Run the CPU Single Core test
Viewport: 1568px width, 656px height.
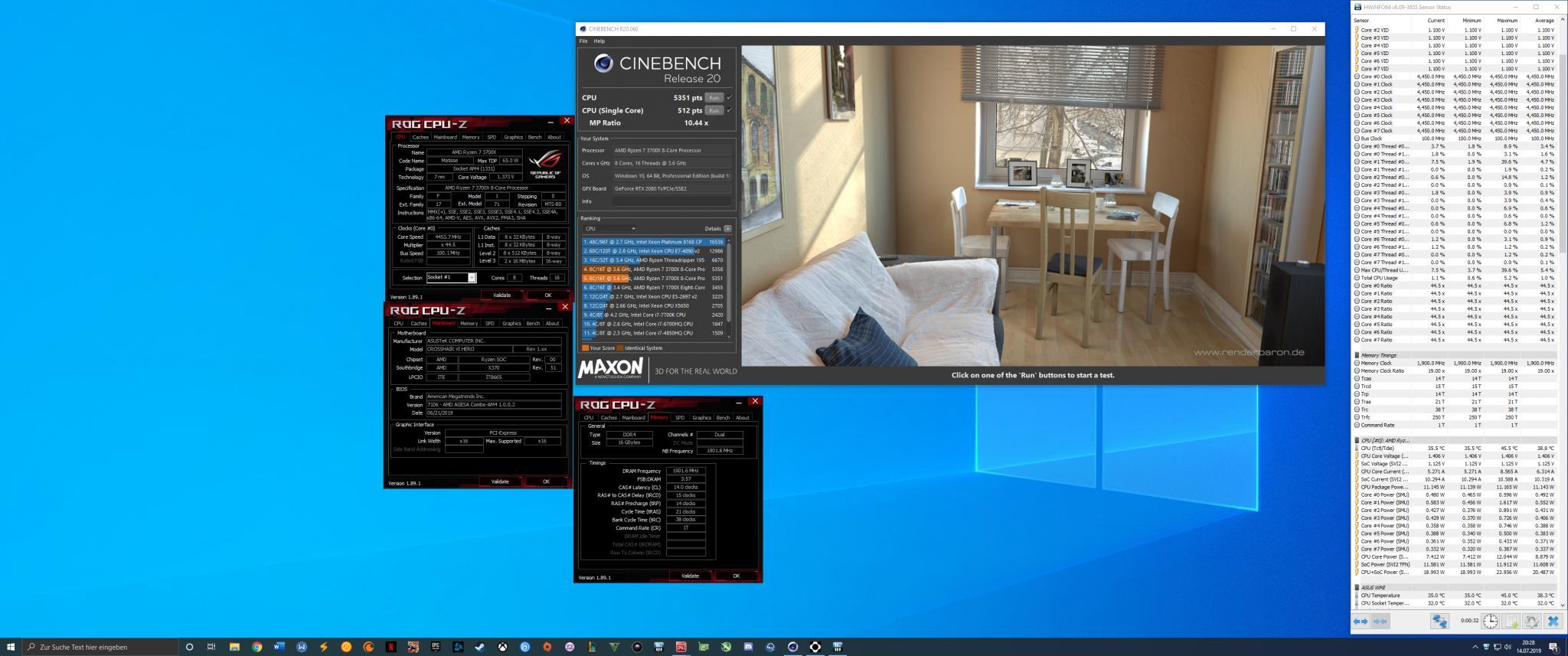714,110
